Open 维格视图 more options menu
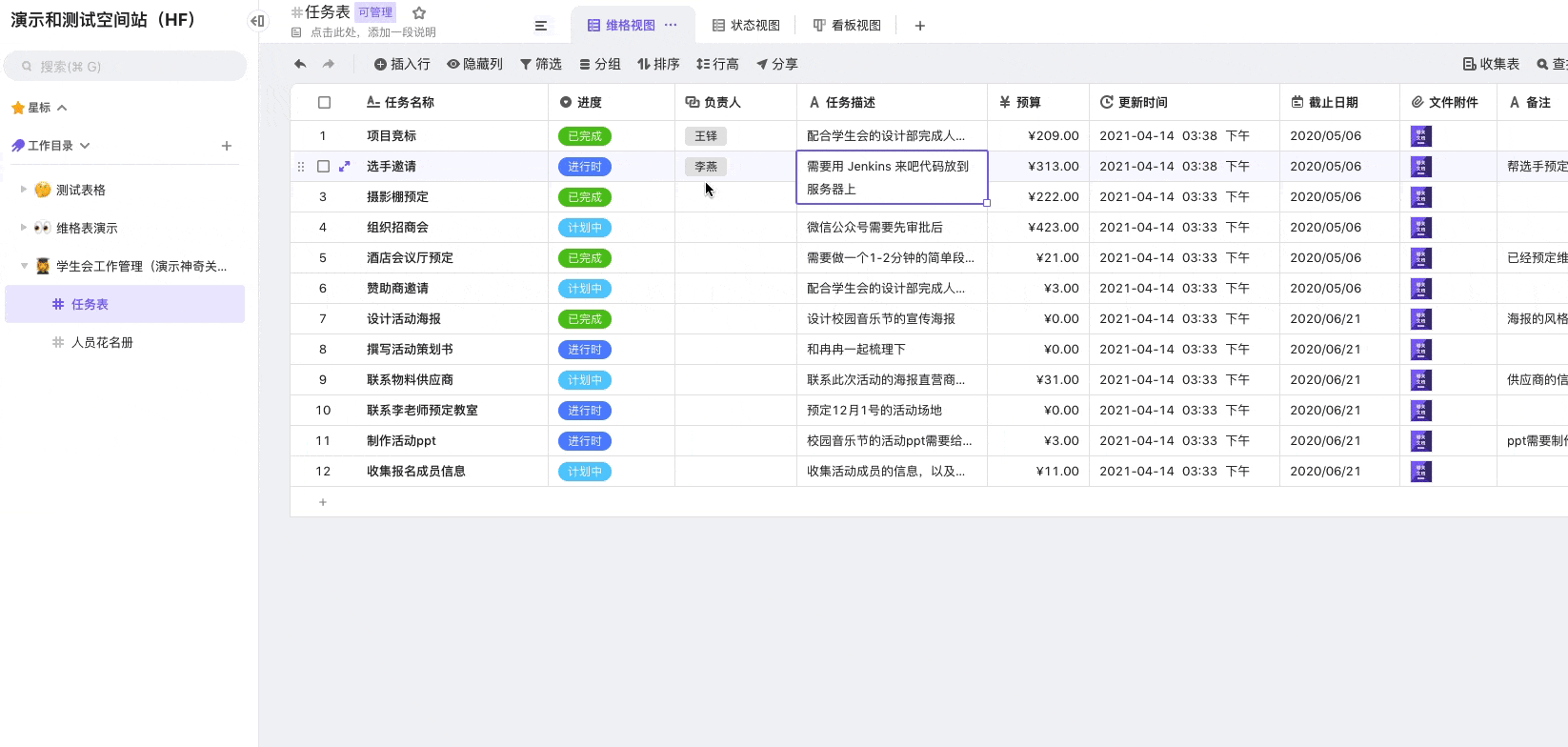Image resolution: width=1568 pixels, height=747 pixels. click(671, 25)
